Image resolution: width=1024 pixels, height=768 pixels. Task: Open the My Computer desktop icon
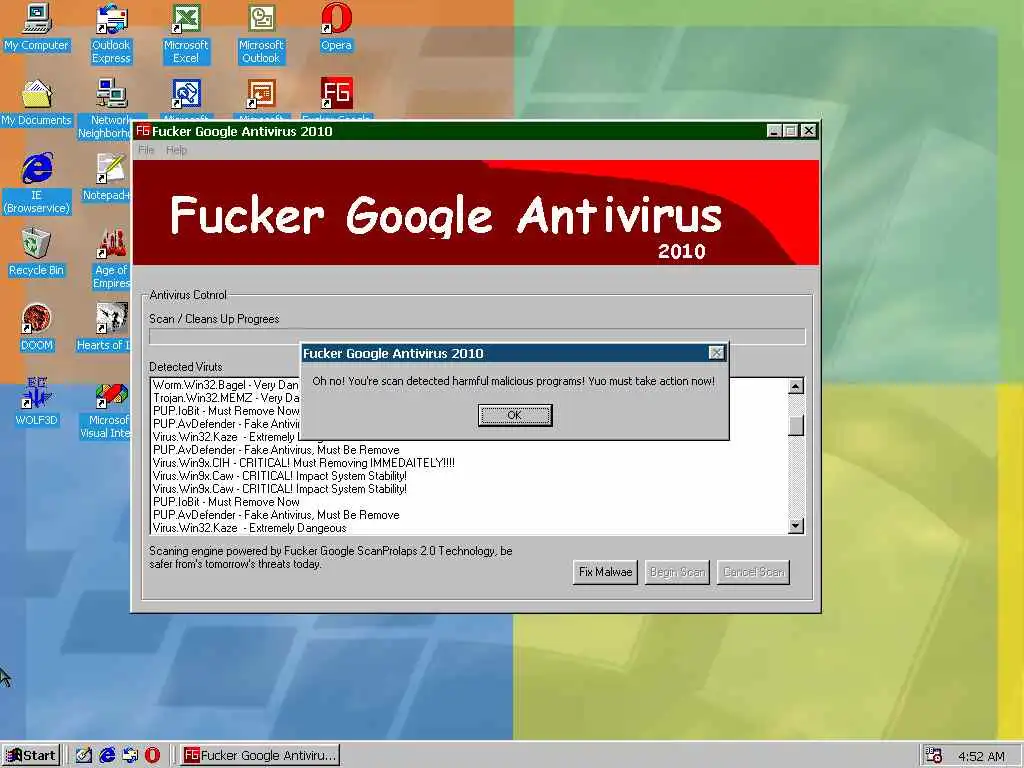(37, 27)
